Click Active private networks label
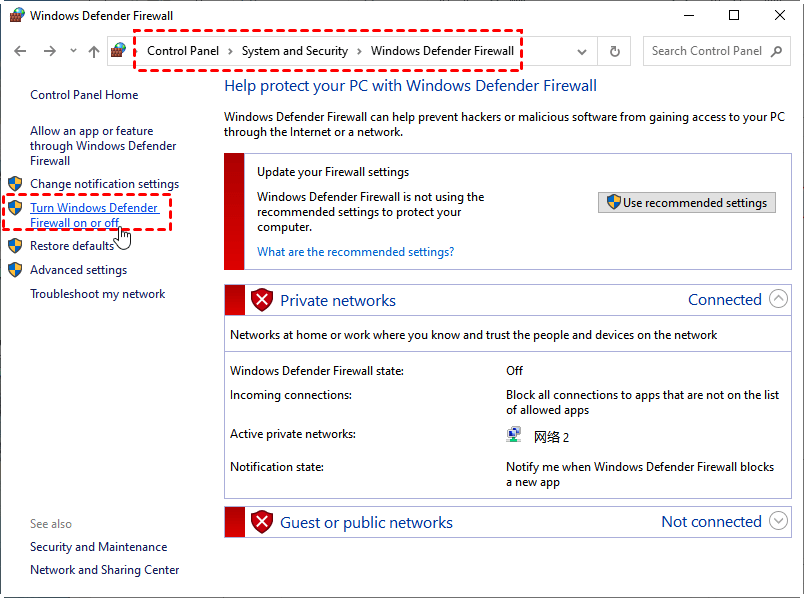 pyautogui.click(x=293, y=434)
